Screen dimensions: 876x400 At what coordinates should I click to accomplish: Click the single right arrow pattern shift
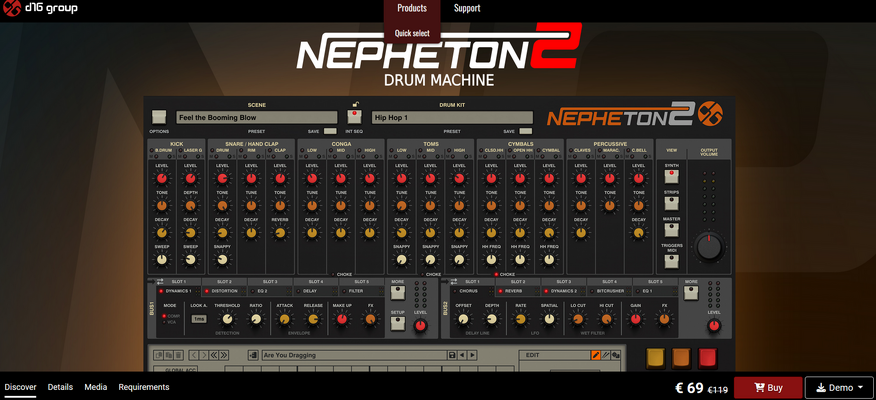[x=204, y=355]
